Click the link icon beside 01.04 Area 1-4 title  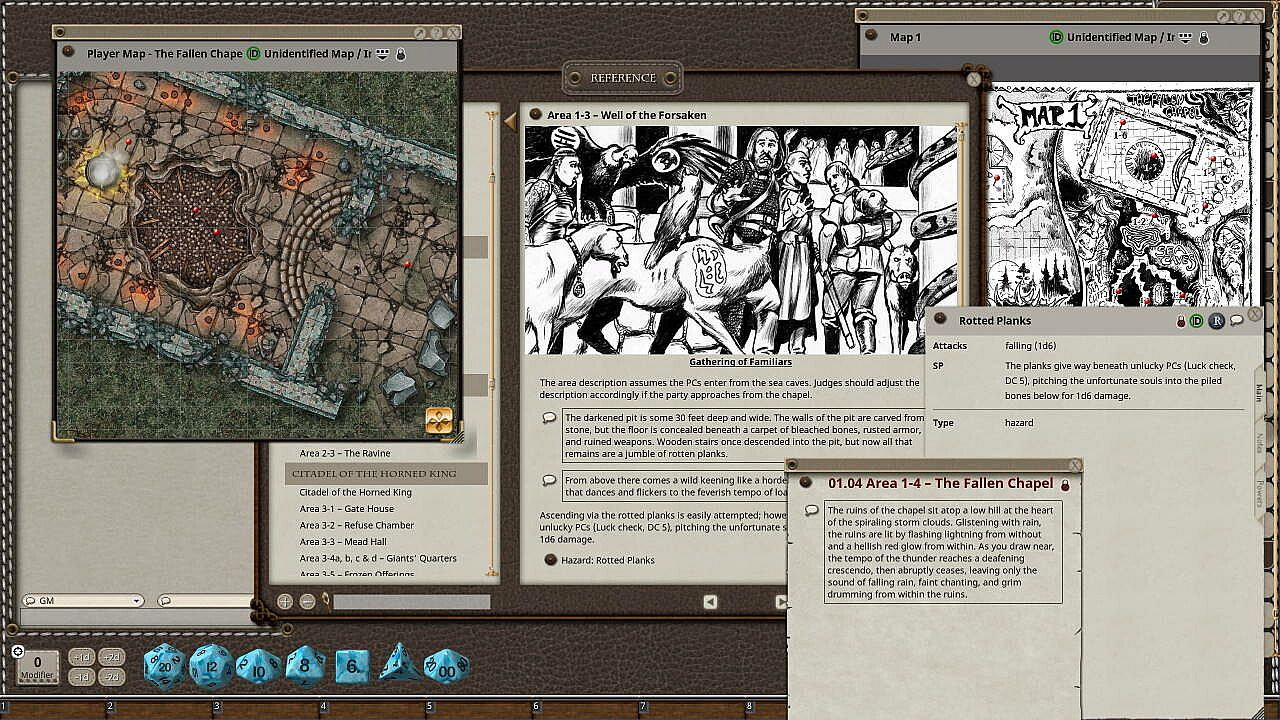(x=806, y=483)
